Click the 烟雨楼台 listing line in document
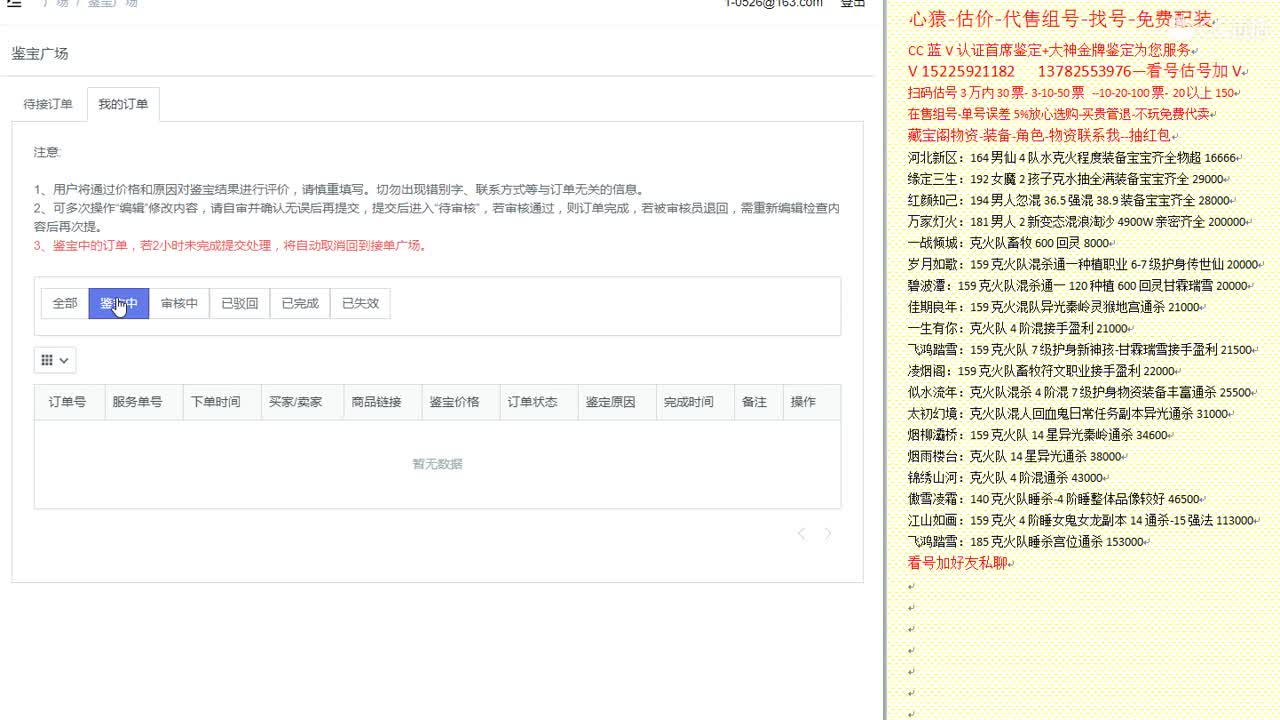Image resolution: width=1280 pixels, height=720 pixels. pos(1018,456)
